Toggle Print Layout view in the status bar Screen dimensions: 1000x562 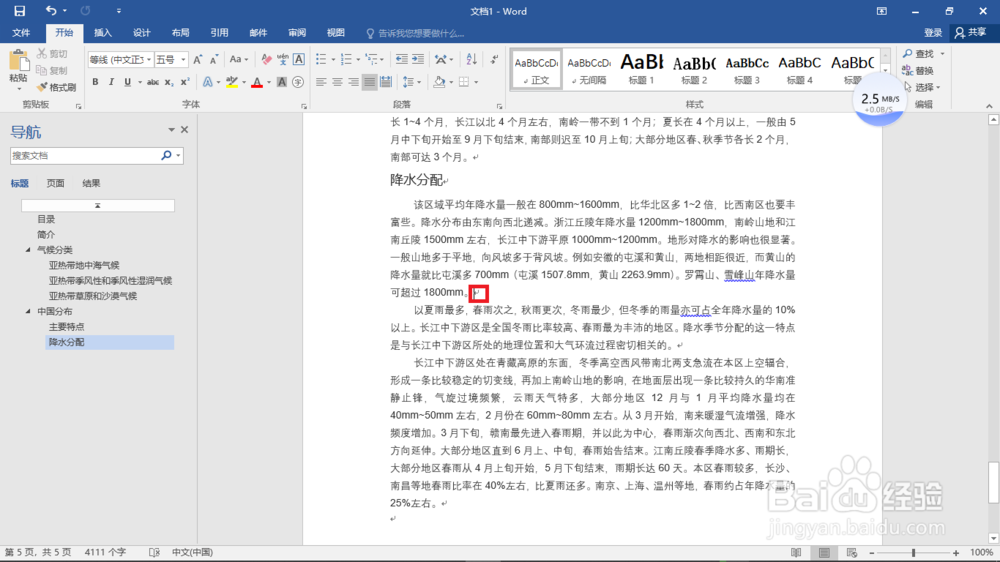pyautogui.click(x=824, y=552)
